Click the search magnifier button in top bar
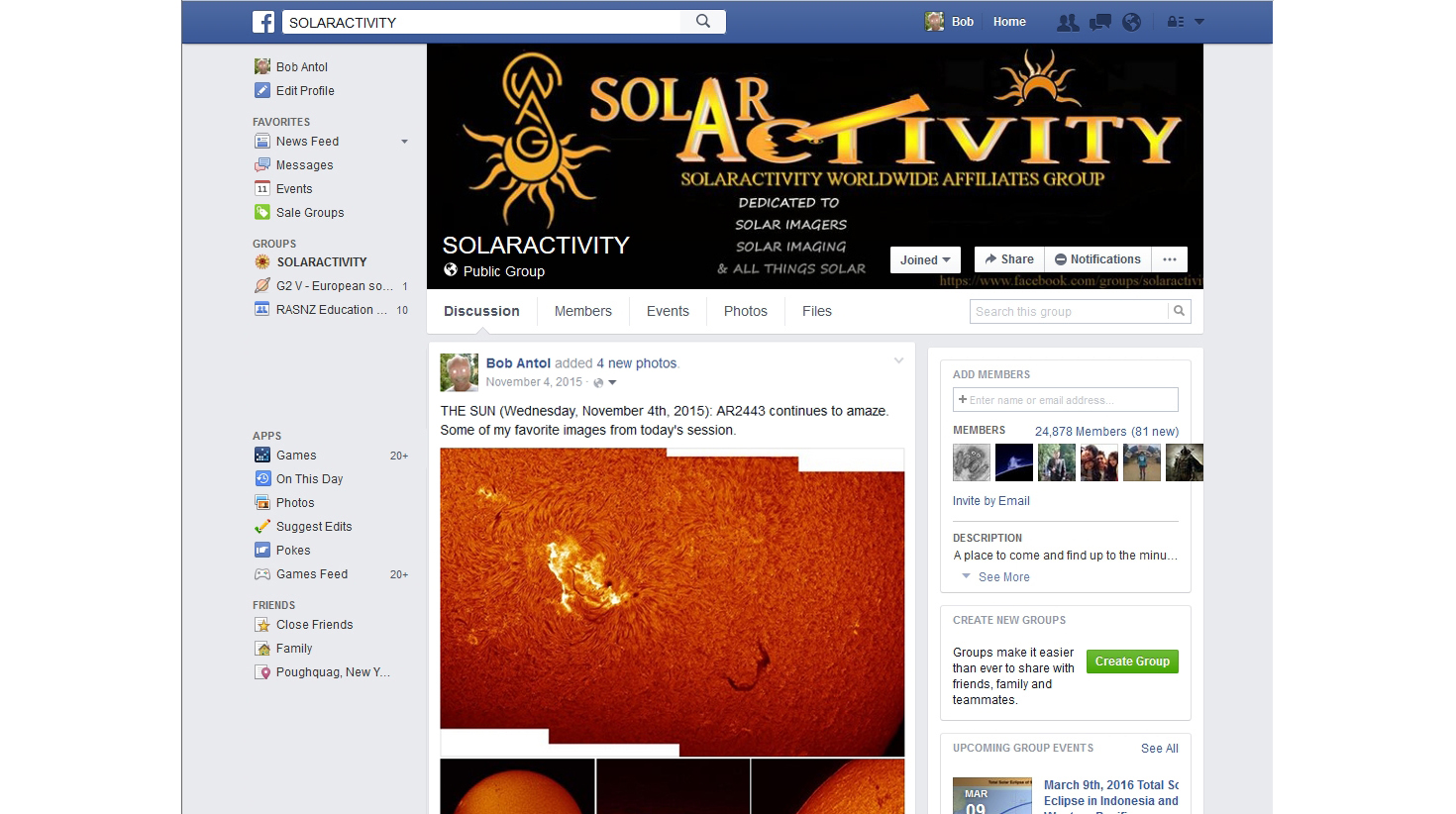The height and width of the screenshot is (814, 1456). (x=703, y=22)
